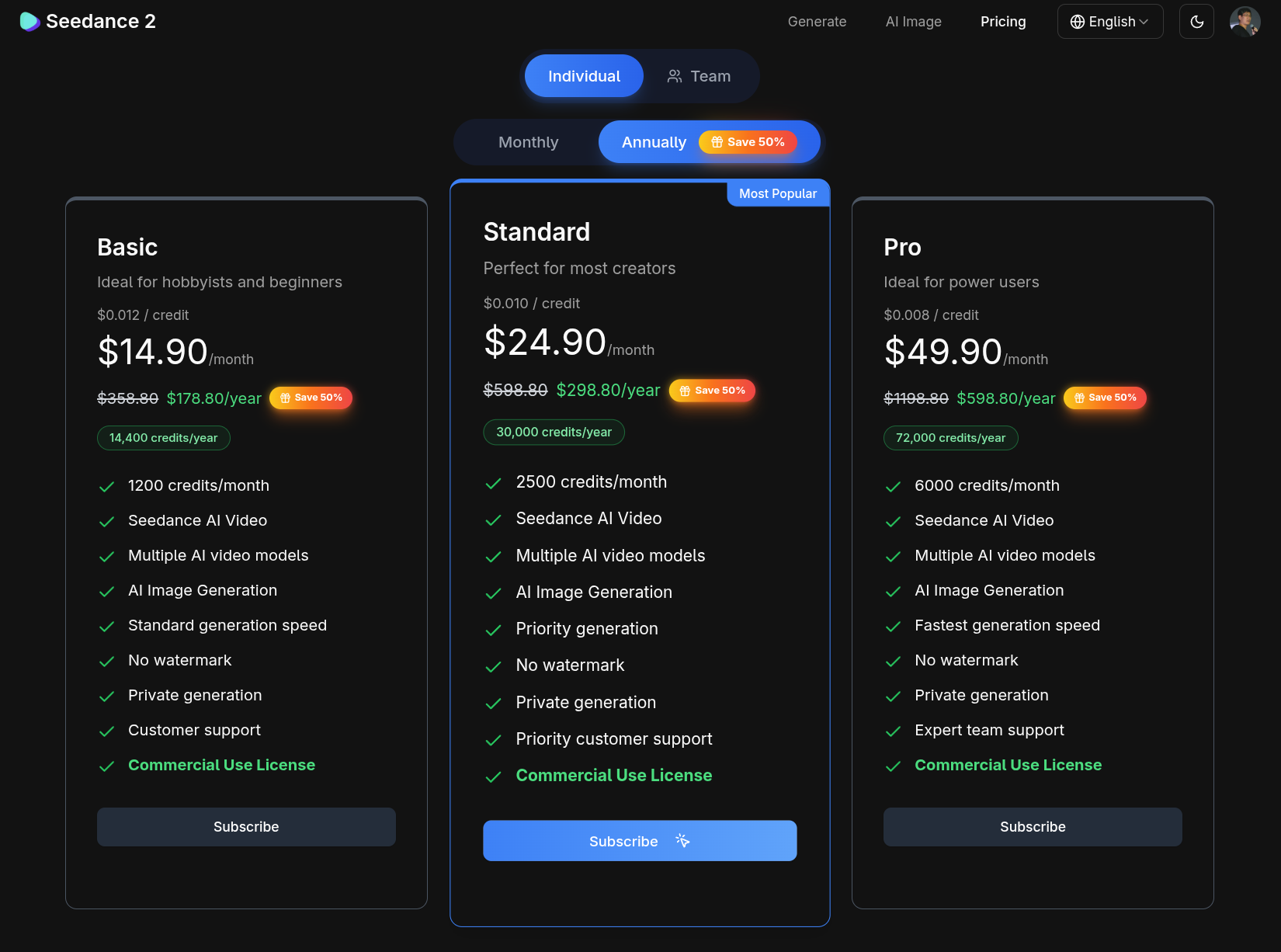Click the Team people icon
The height and width of the screenshot is (952, 1281).
(x=674, y=75)
